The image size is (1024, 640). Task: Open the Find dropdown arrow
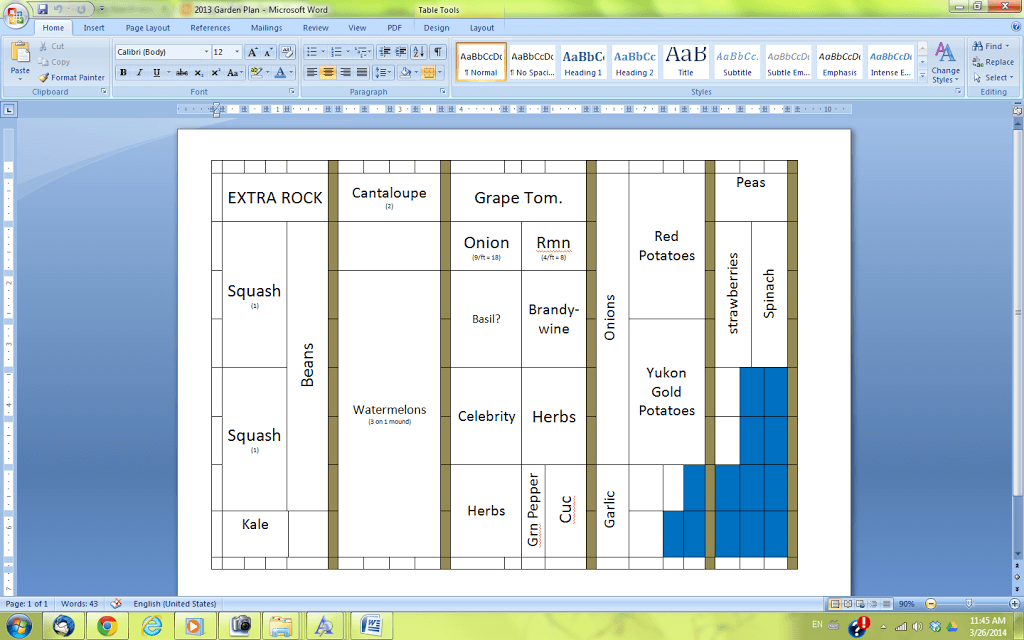point(1006,46)
